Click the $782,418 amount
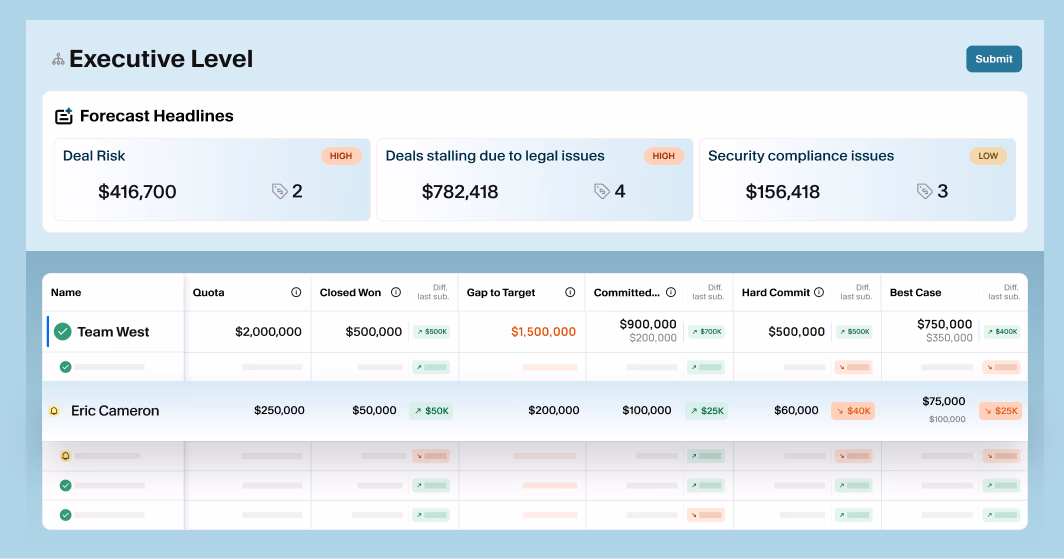 click(x=460, y=192)
